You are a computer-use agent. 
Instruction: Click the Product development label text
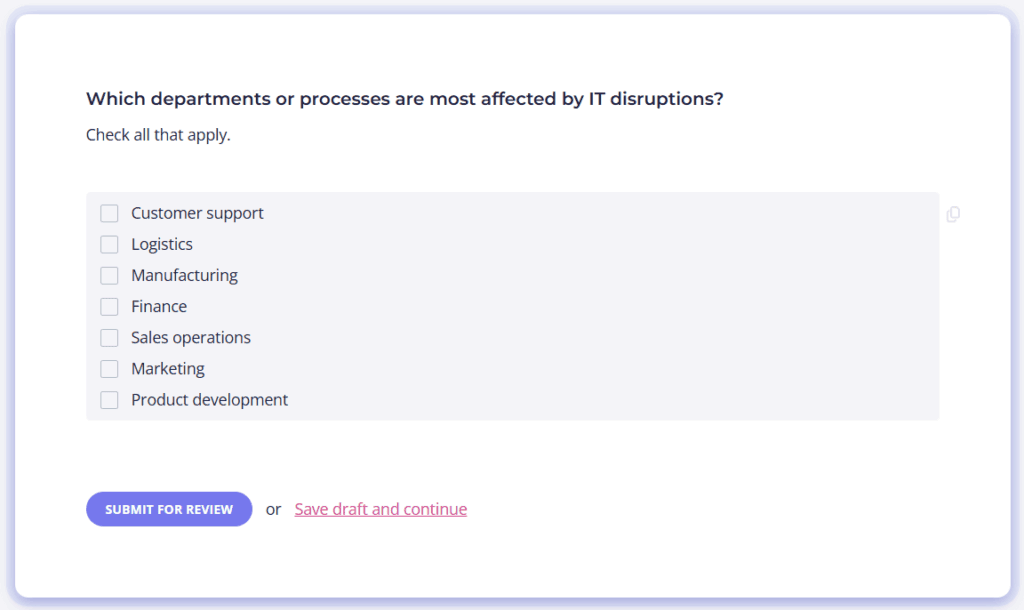[x=210, y=400]
